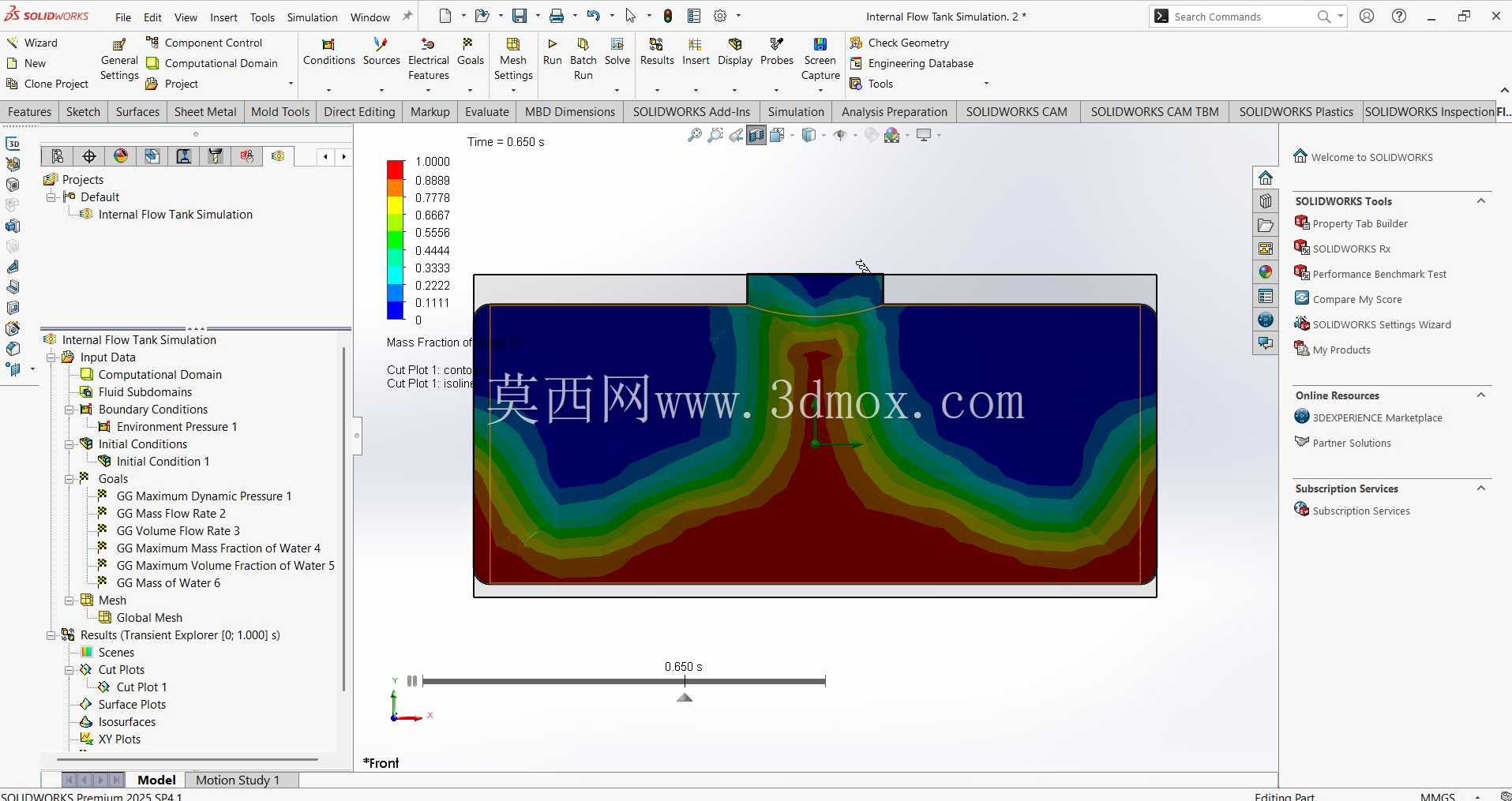Click the Screen Capture tool

[x=820, y=59]
